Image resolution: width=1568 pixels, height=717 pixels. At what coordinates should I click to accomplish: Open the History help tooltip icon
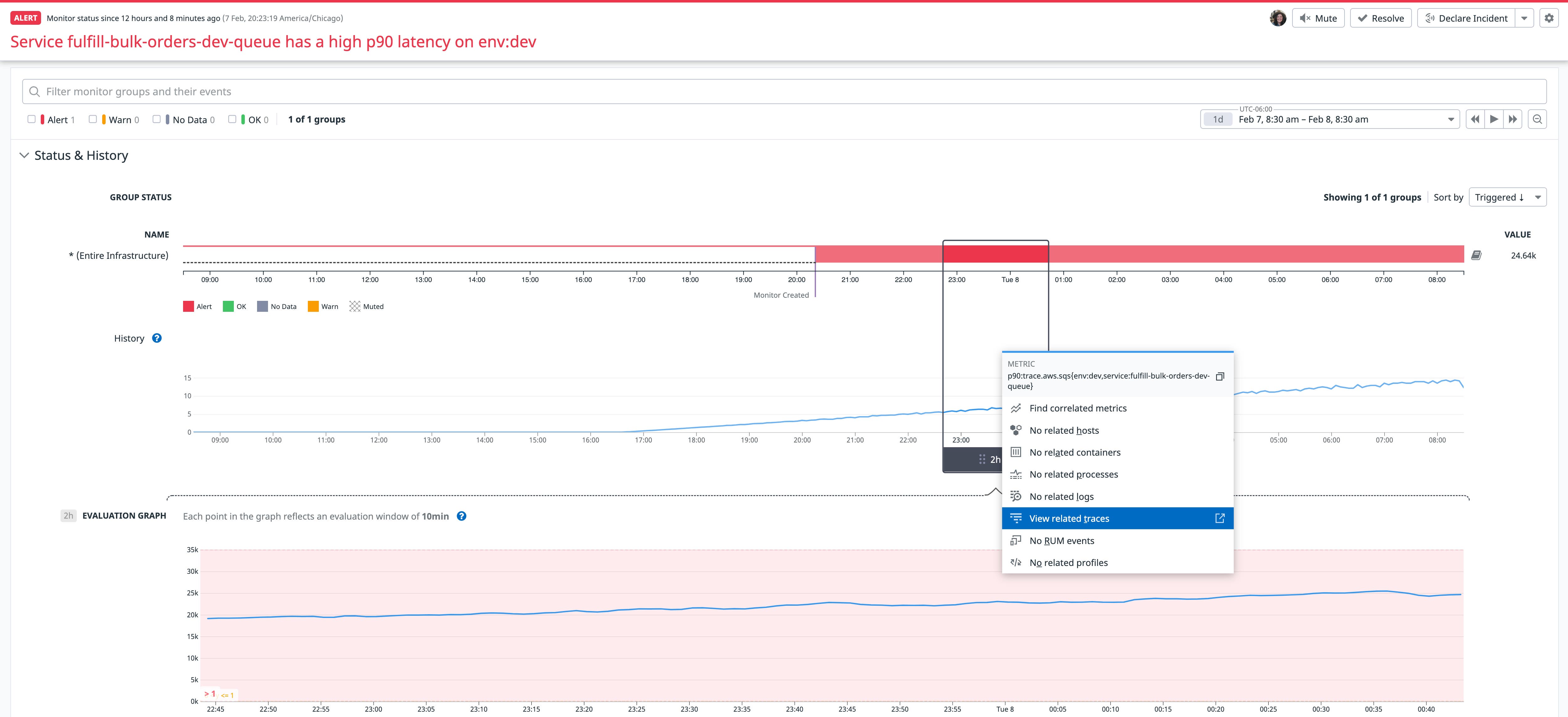click(x=156, y=338)
